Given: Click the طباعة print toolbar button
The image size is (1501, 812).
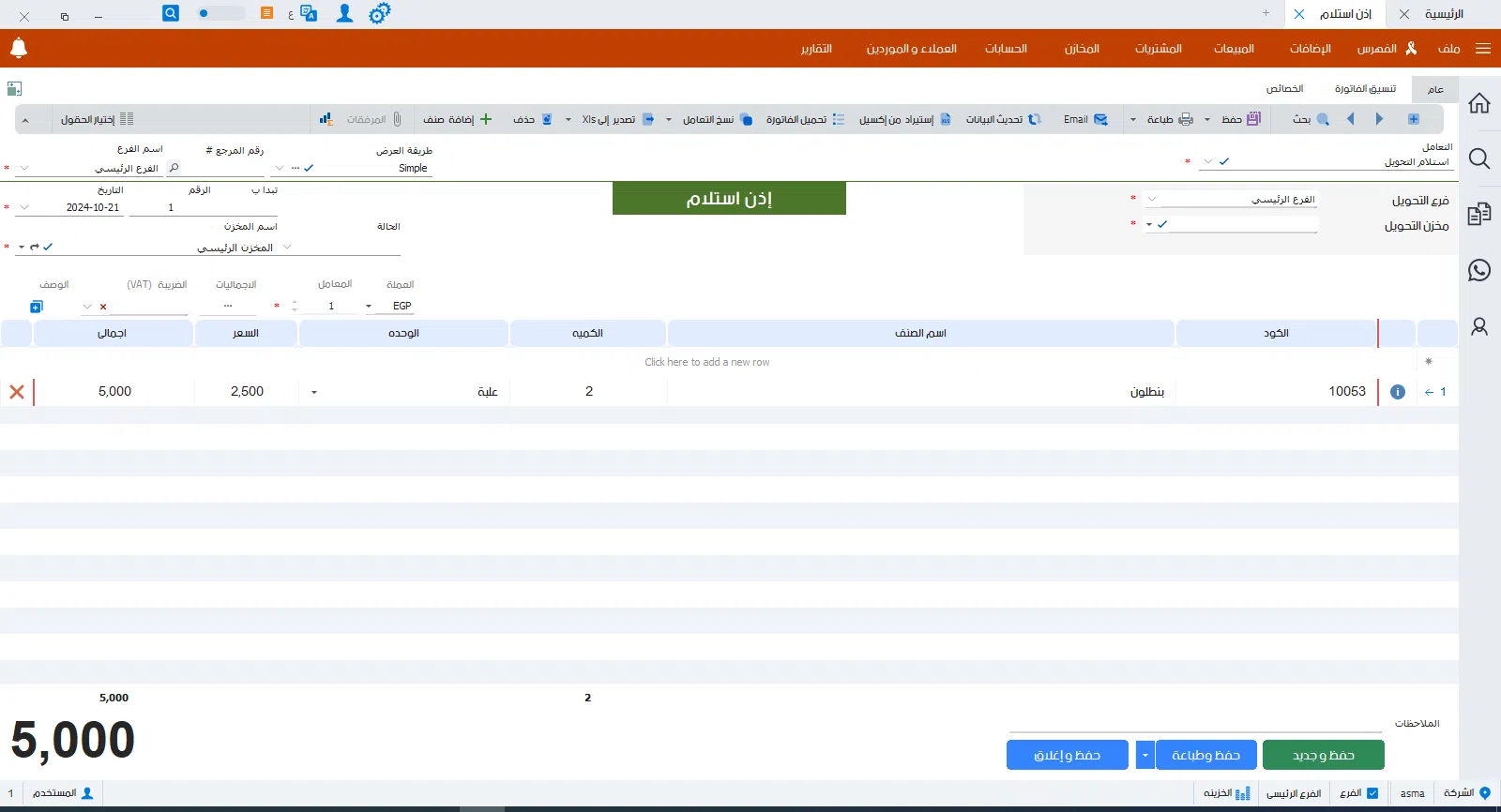Looking at the screenshot, I should (1170, 119).
